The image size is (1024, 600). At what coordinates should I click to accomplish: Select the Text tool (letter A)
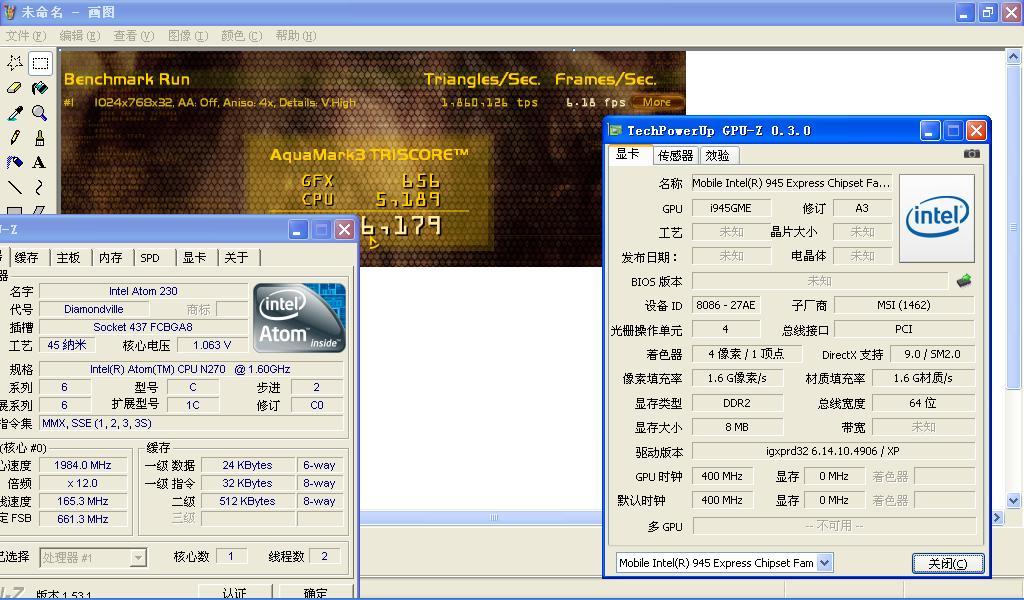click(x=40, y=163)
